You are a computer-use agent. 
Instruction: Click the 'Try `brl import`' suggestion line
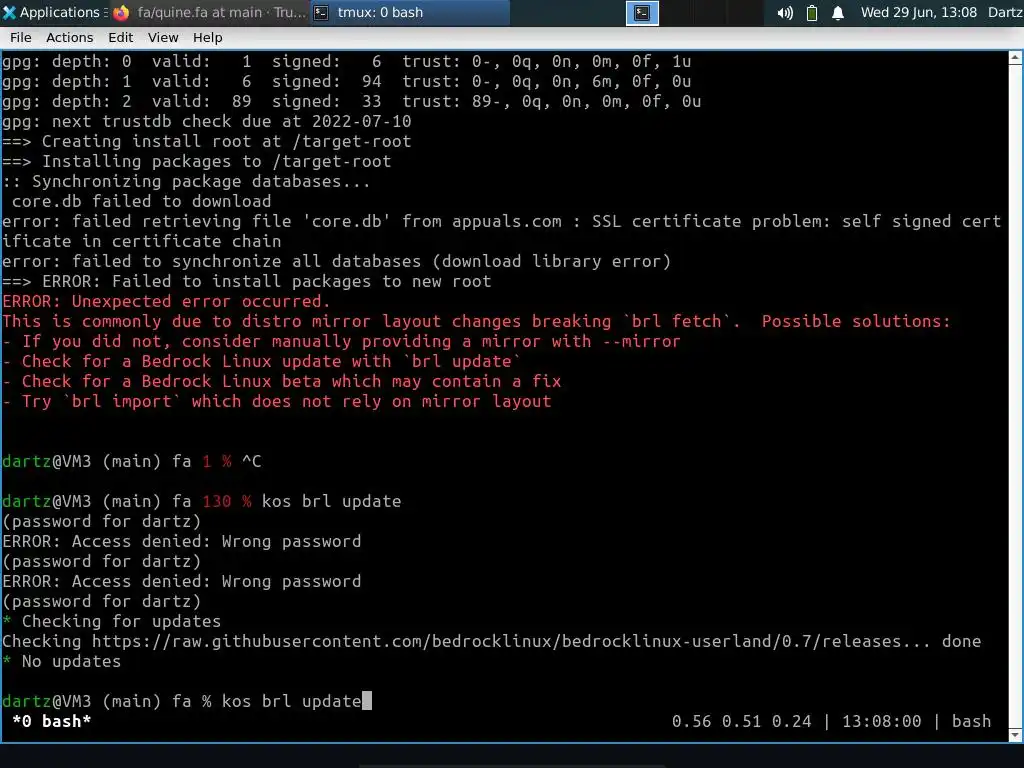[276, 401]
